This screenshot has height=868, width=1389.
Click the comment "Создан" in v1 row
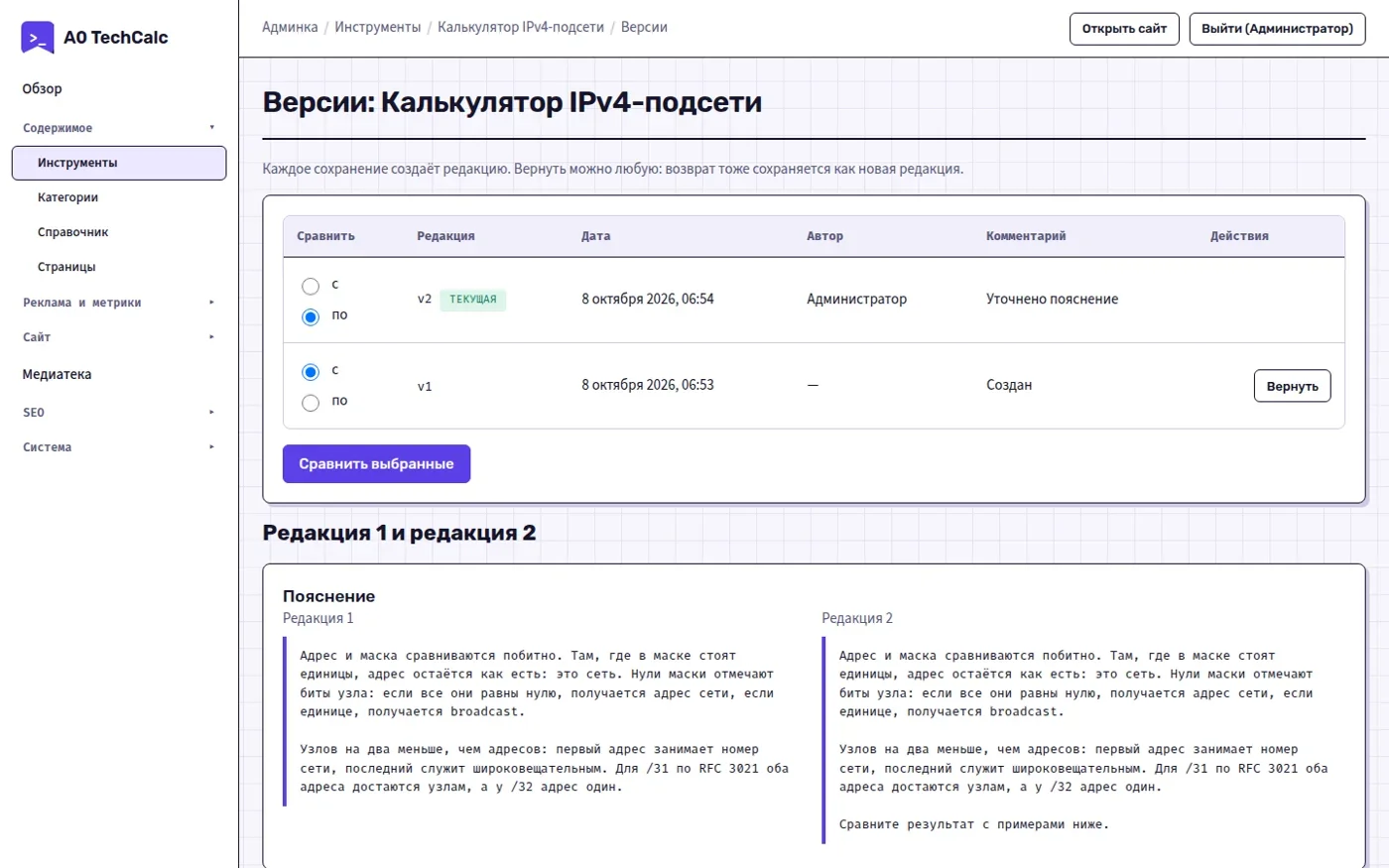coord(1009,385)
